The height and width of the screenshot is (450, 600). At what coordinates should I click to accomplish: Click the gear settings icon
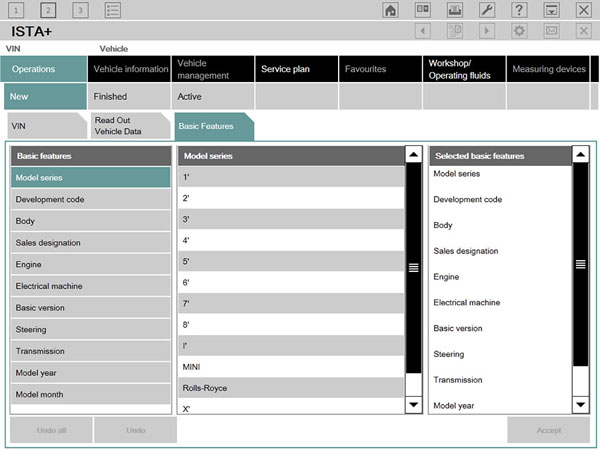tap(519, 31)
